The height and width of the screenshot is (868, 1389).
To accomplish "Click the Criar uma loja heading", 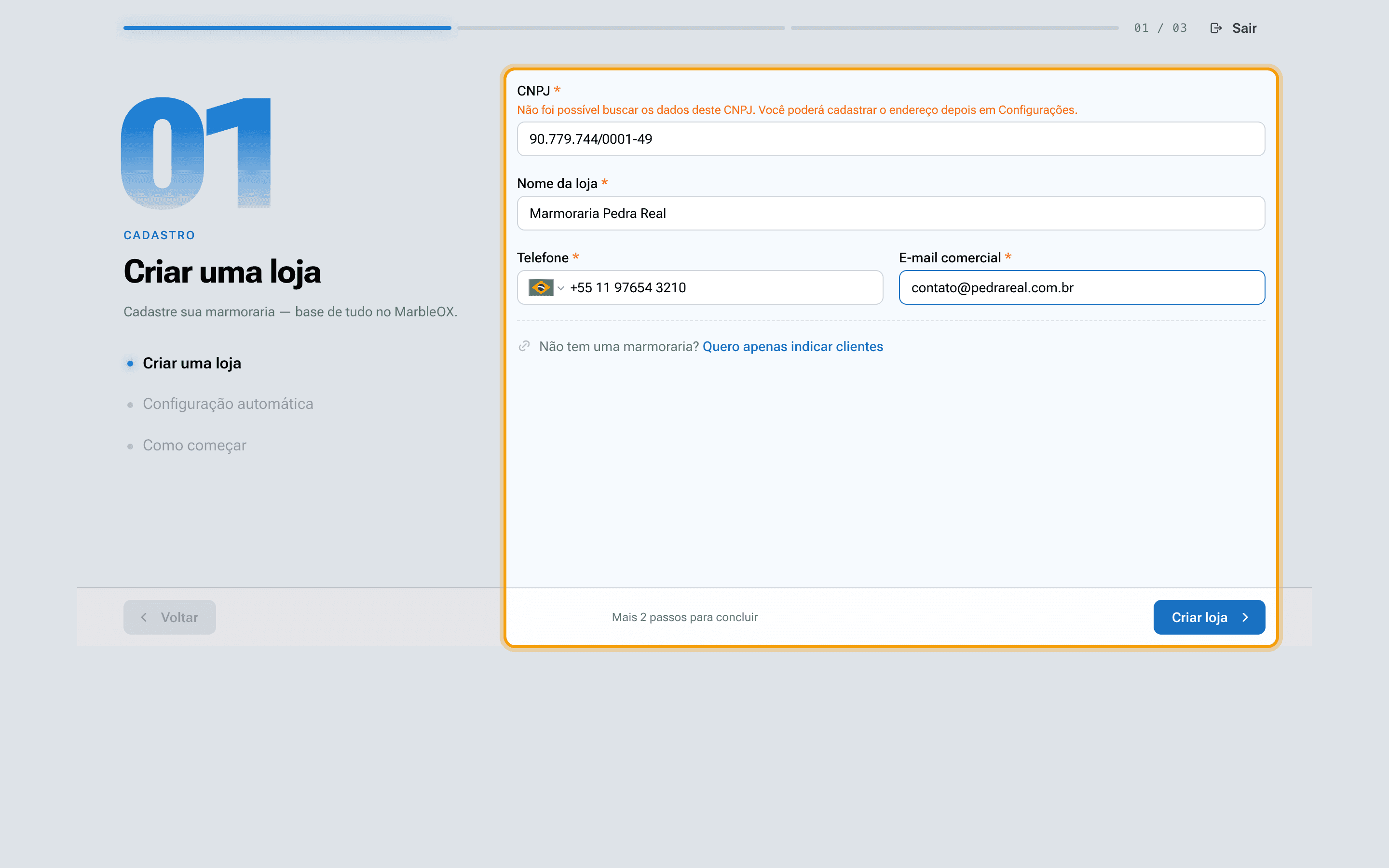I will click(222, 272).
